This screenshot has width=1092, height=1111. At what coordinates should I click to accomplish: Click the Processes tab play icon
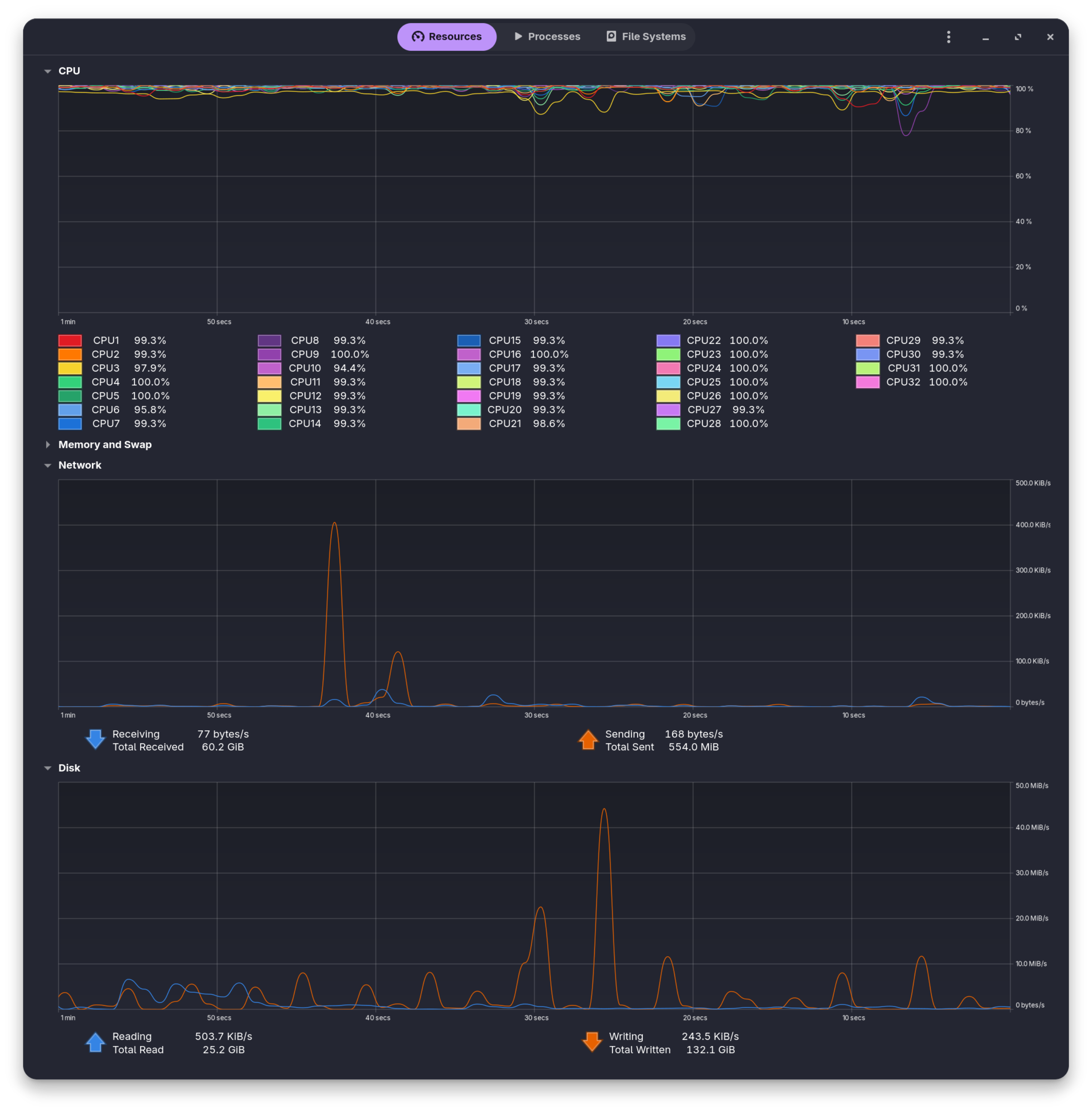(519, 37)
